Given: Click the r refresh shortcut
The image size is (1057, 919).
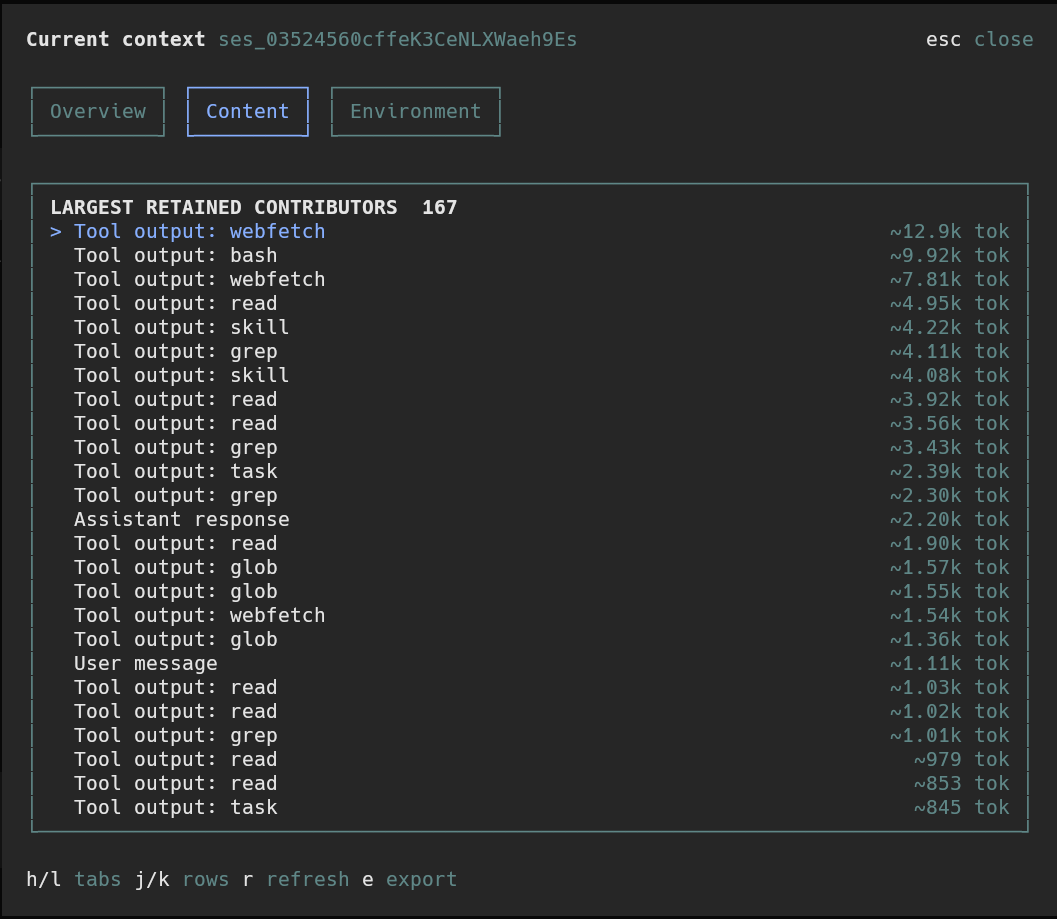Looking at the screenshot, I should pos(296,879).
